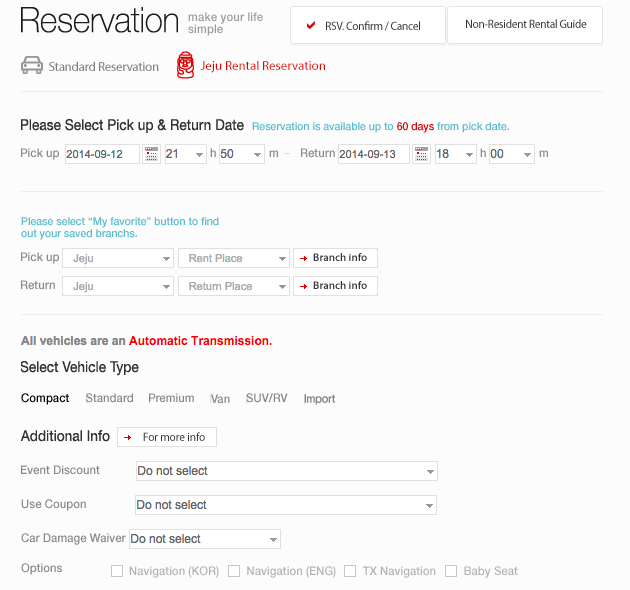Click the 'make your life simple' tagline
The image size is (630, 590).
tap(225, 23)
